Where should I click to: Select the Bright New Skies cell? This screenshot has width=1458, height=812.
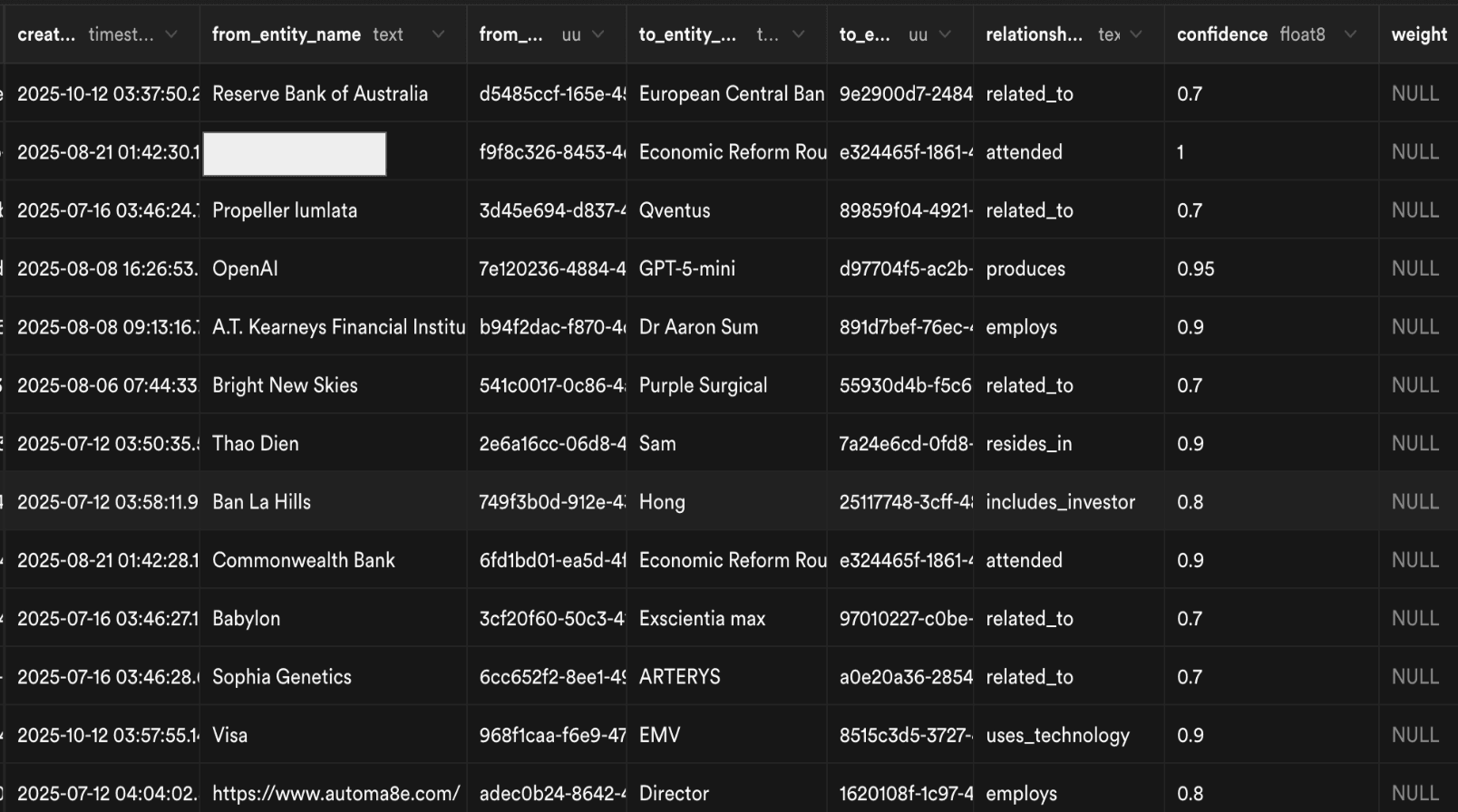tap(334, 385)
